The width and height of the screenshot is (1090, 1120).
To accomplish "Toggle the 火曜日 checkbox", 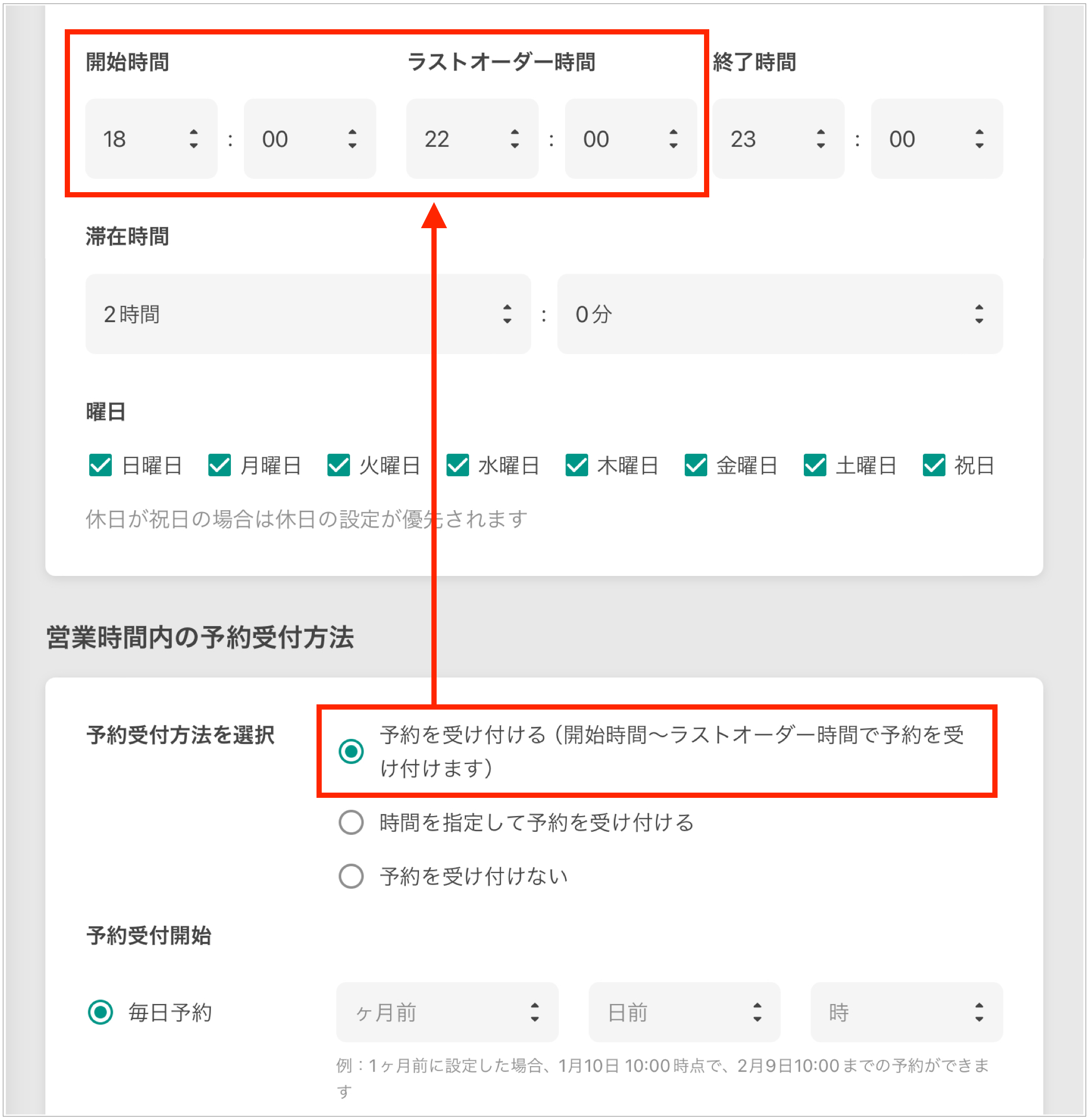I will 339,465.
